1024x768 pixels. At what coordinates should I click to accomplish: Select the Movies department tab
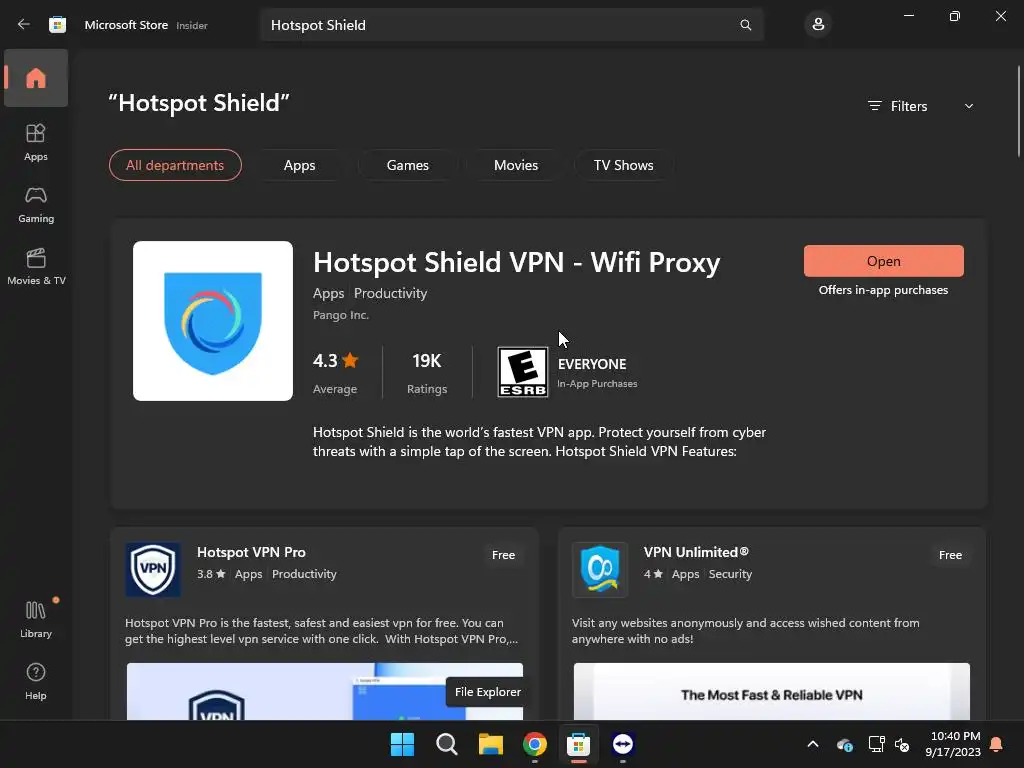click(516, 165)
